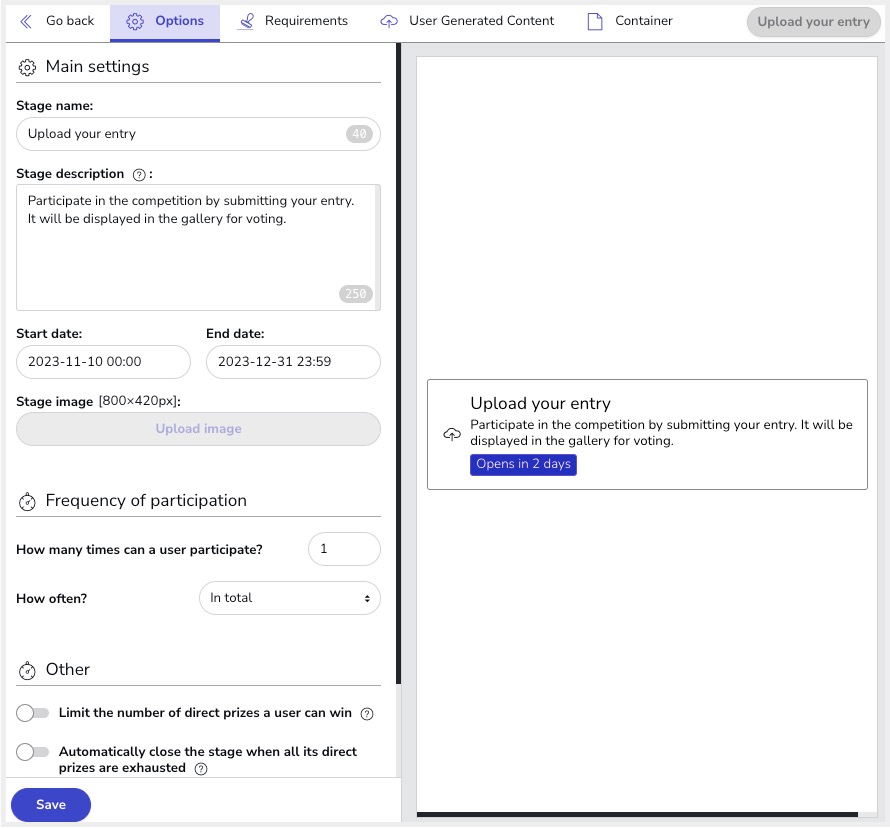890x828 pixels.
Task: Click the Upload image button
Action: (198, 429)
